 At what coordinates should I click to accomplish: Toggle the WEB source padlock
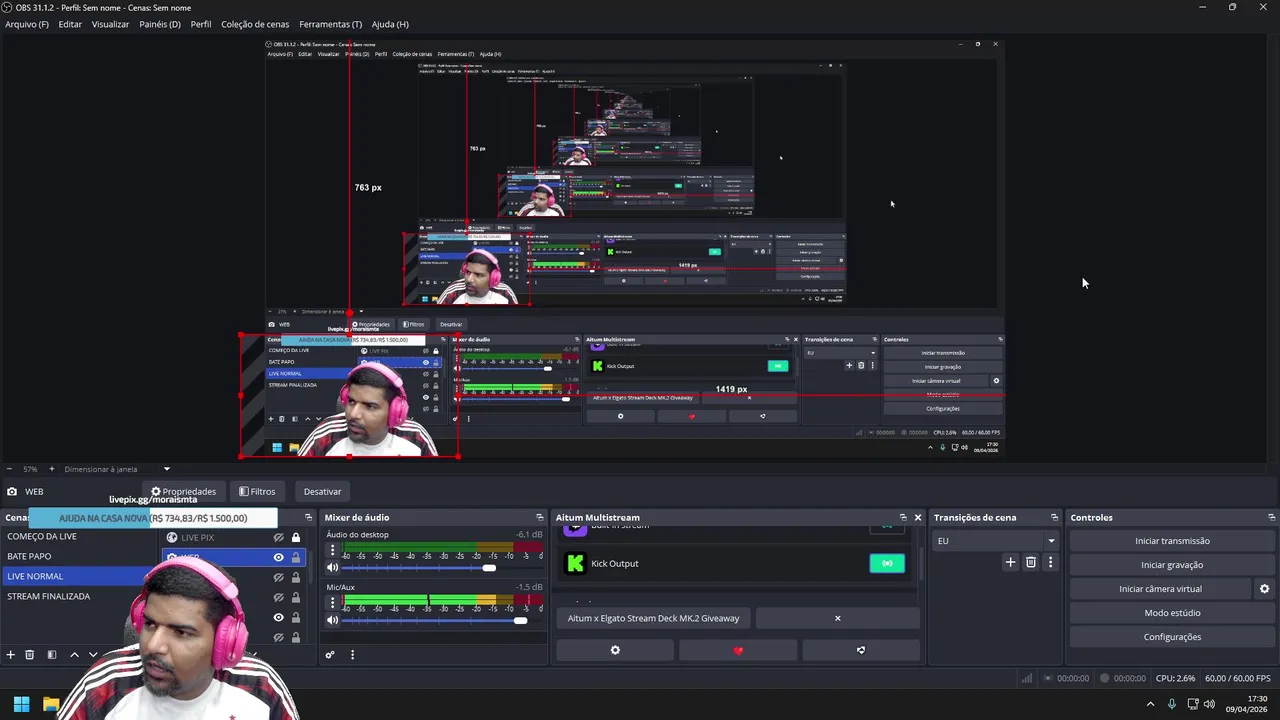[x=296, y=557]
